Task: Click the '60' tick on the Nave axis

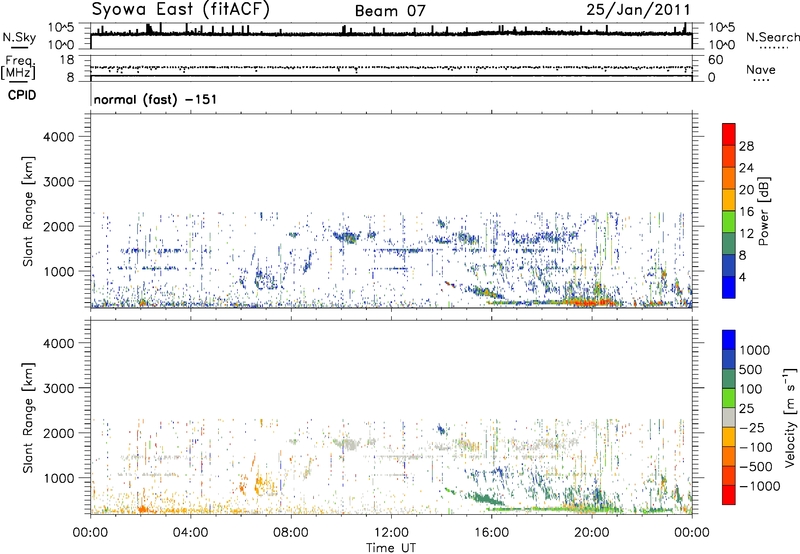Action: click(x=715, y=60)
